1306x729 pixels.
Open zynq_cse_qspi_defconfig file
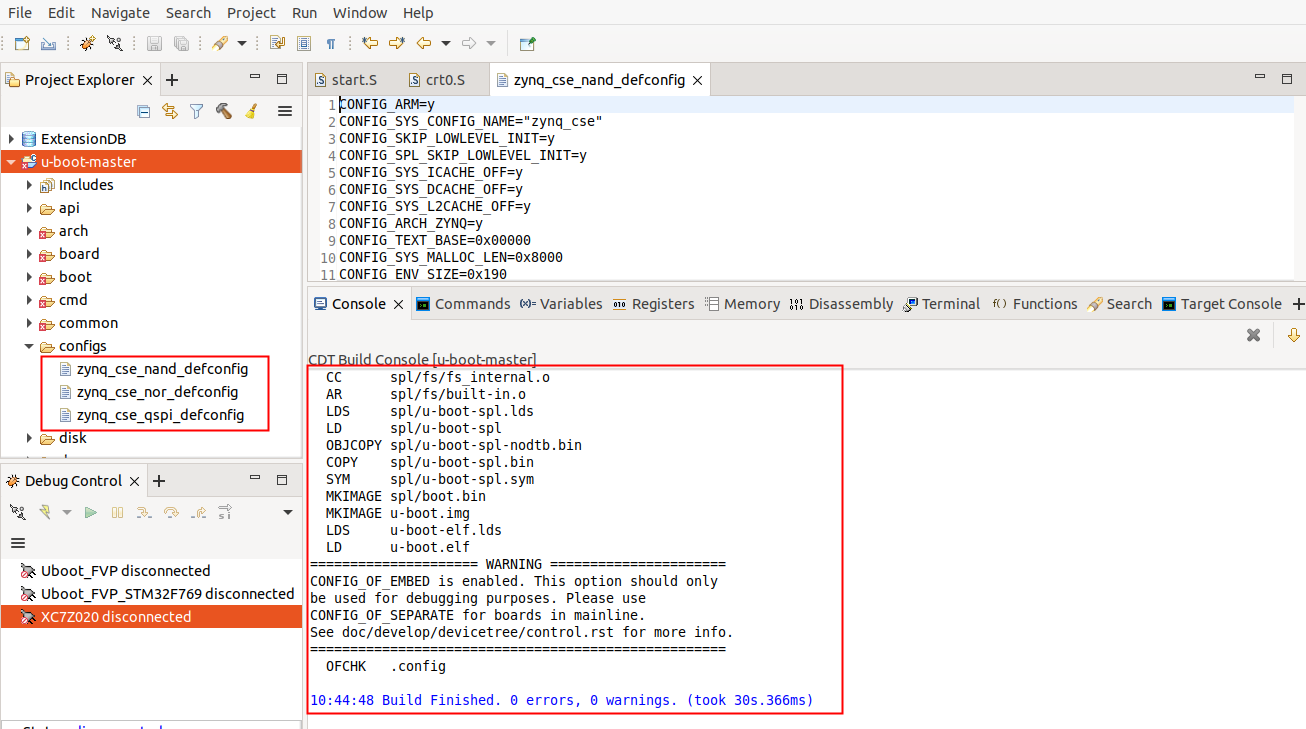pos(160,415)
